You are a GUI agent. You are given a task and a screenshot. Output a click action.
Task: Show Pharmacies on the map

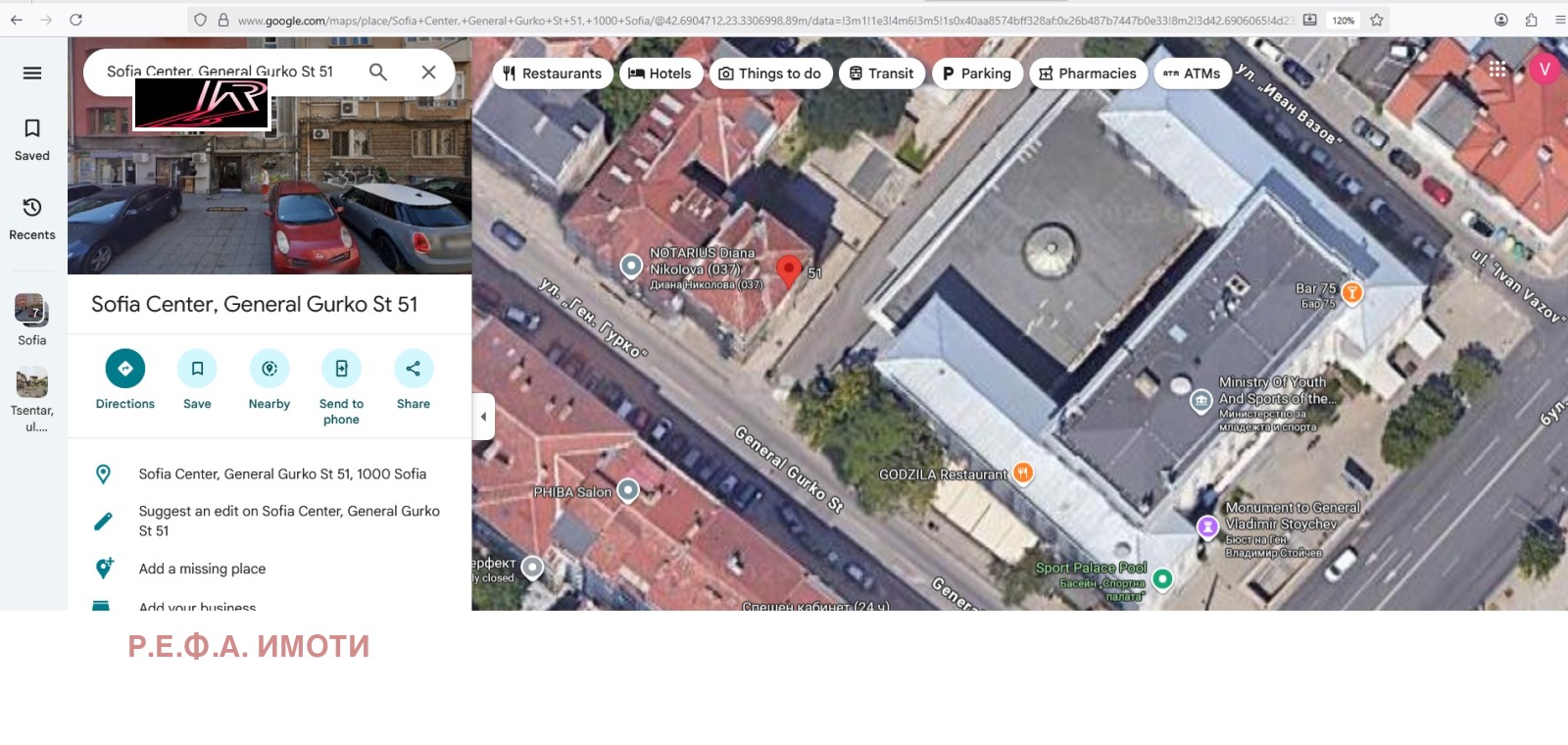[1088, 74]
